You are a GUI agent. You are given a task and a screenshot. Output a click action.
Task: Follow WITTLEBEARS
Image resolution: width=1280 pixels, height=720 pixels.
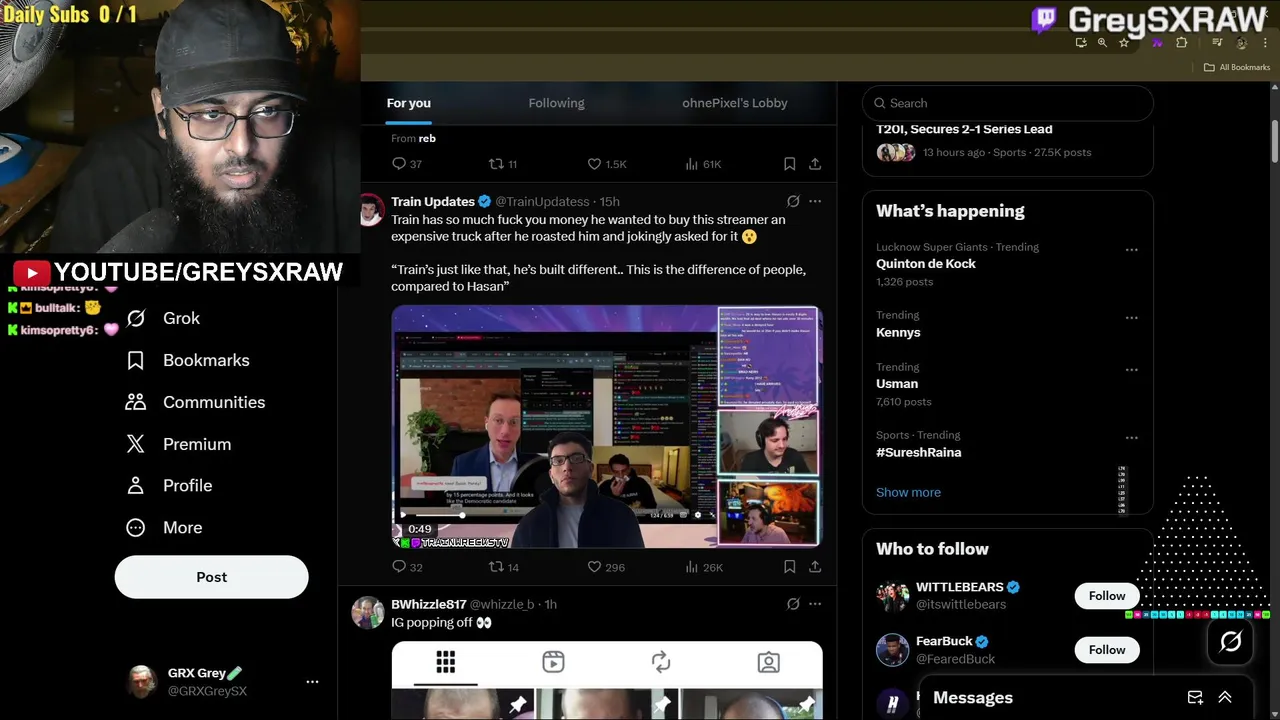1107,596
